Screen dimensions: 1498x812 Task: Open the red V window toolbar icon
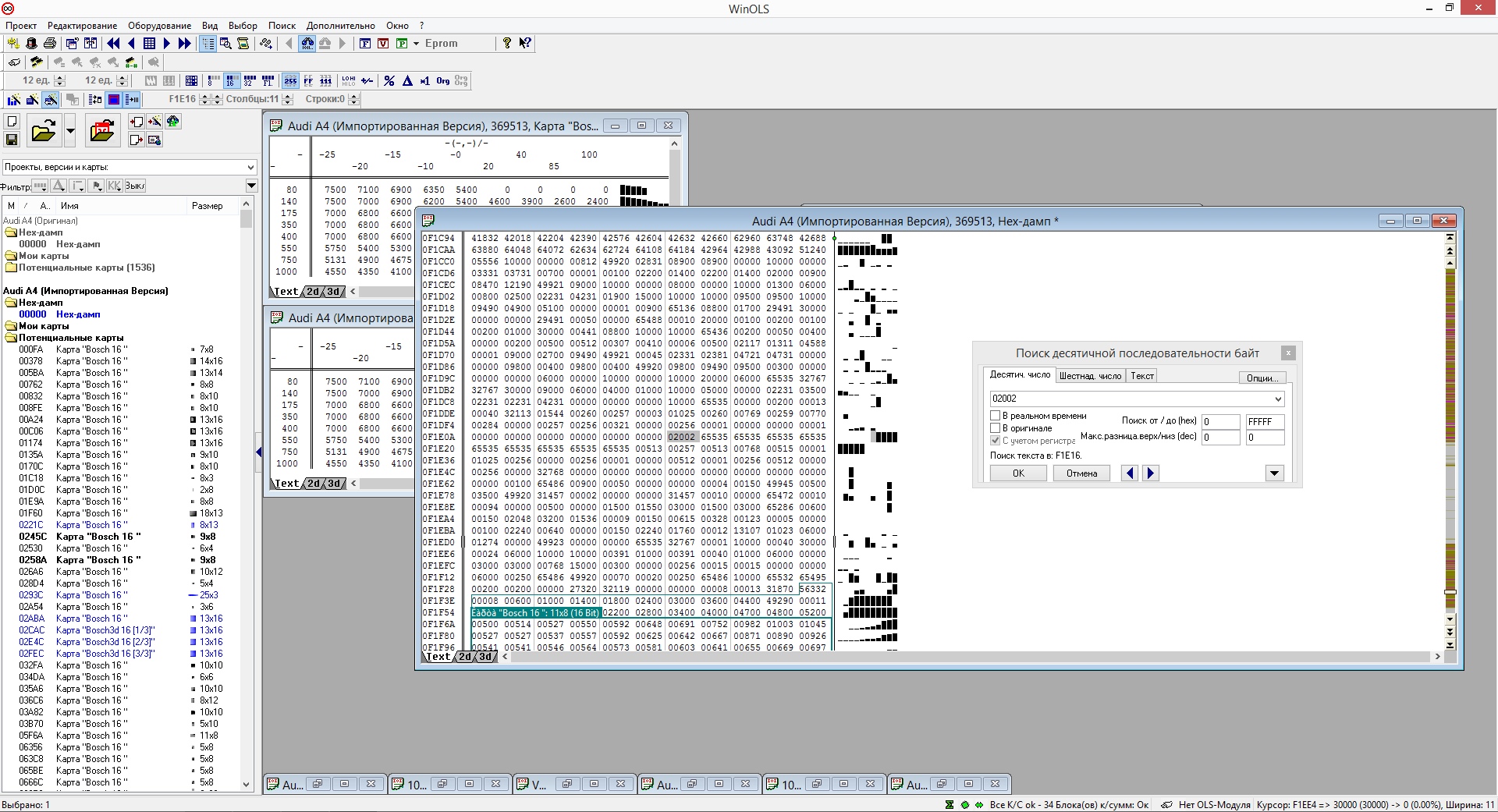383,44
